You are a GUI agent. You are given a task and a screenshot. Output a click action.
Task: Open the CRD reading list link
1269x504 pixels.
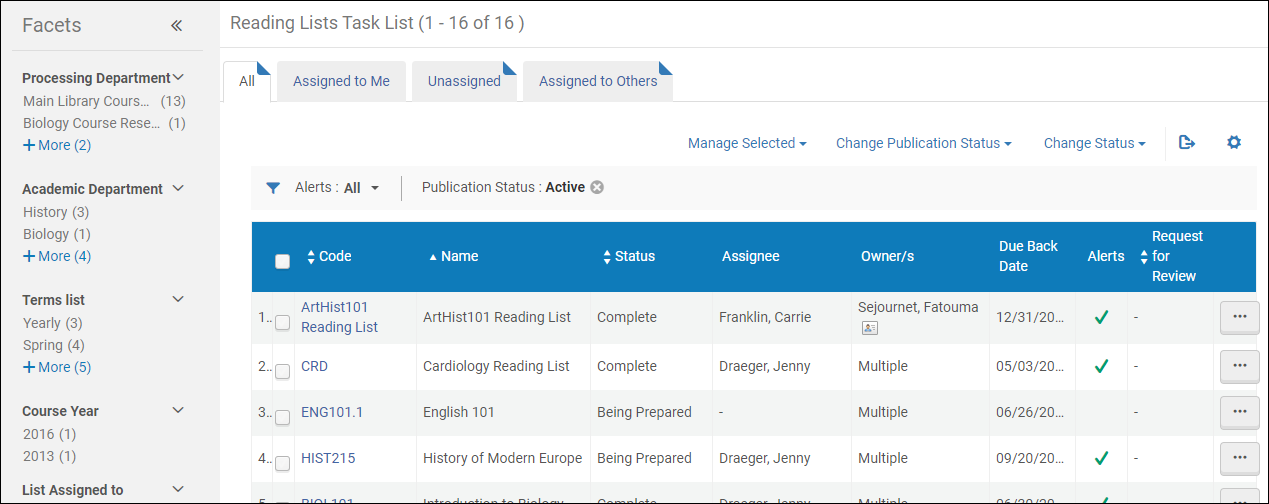pos(314,366)
